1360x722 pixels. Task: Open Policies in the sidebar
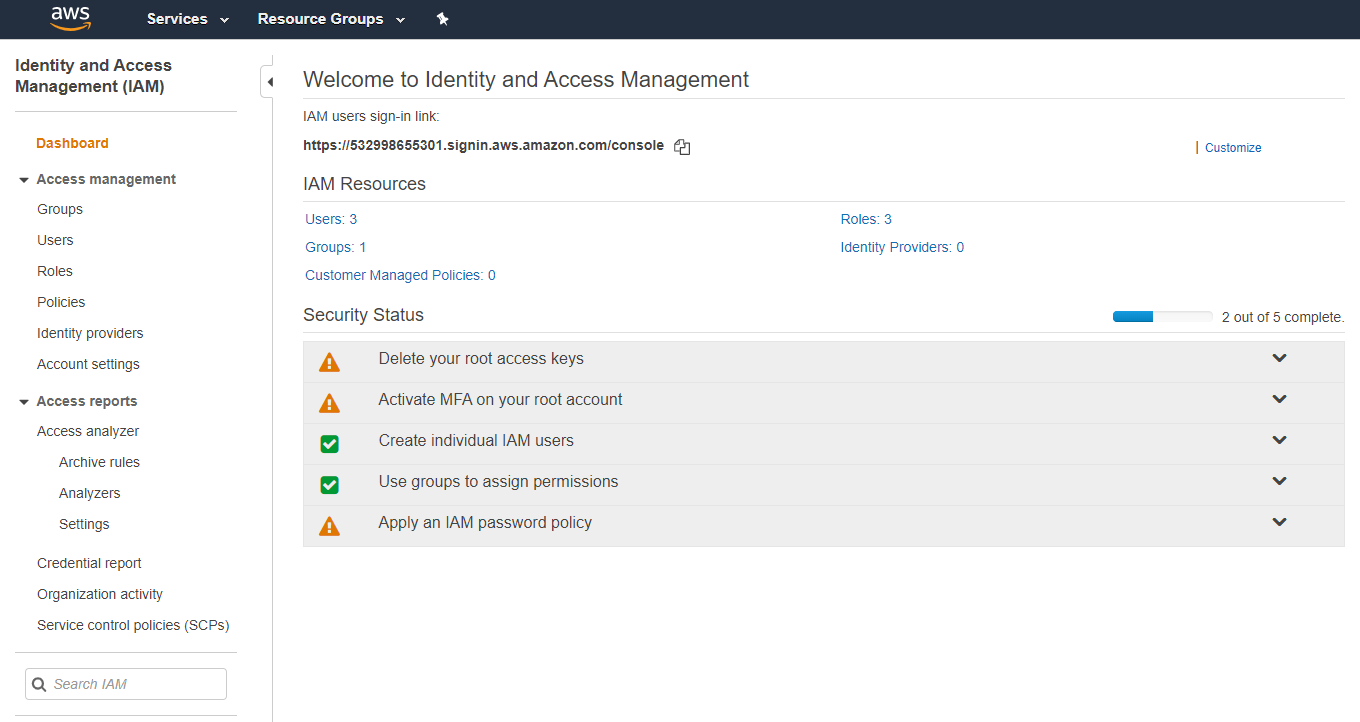(61, 302)
